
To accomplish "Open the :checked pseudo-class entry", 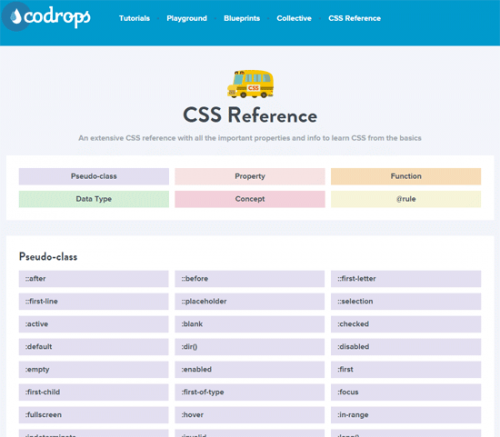I will pos(406,324).
